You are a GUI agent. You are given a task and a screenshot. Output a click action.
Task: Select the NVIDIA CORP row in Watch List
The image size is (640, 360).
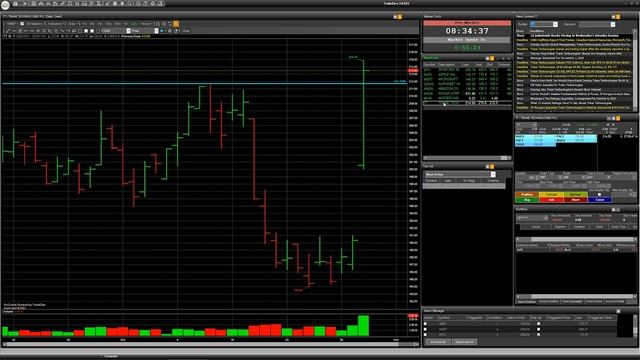click(467, 93)
